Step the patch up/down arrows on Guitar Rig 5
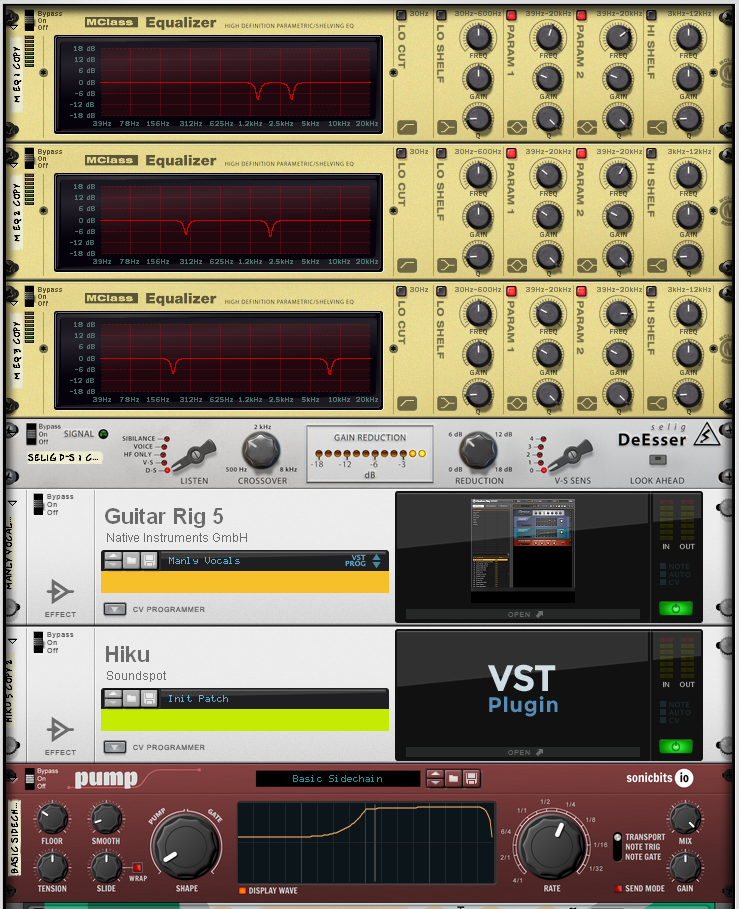Screen dimensions: 739x909 pyautogui.click(x=113, y=561)
